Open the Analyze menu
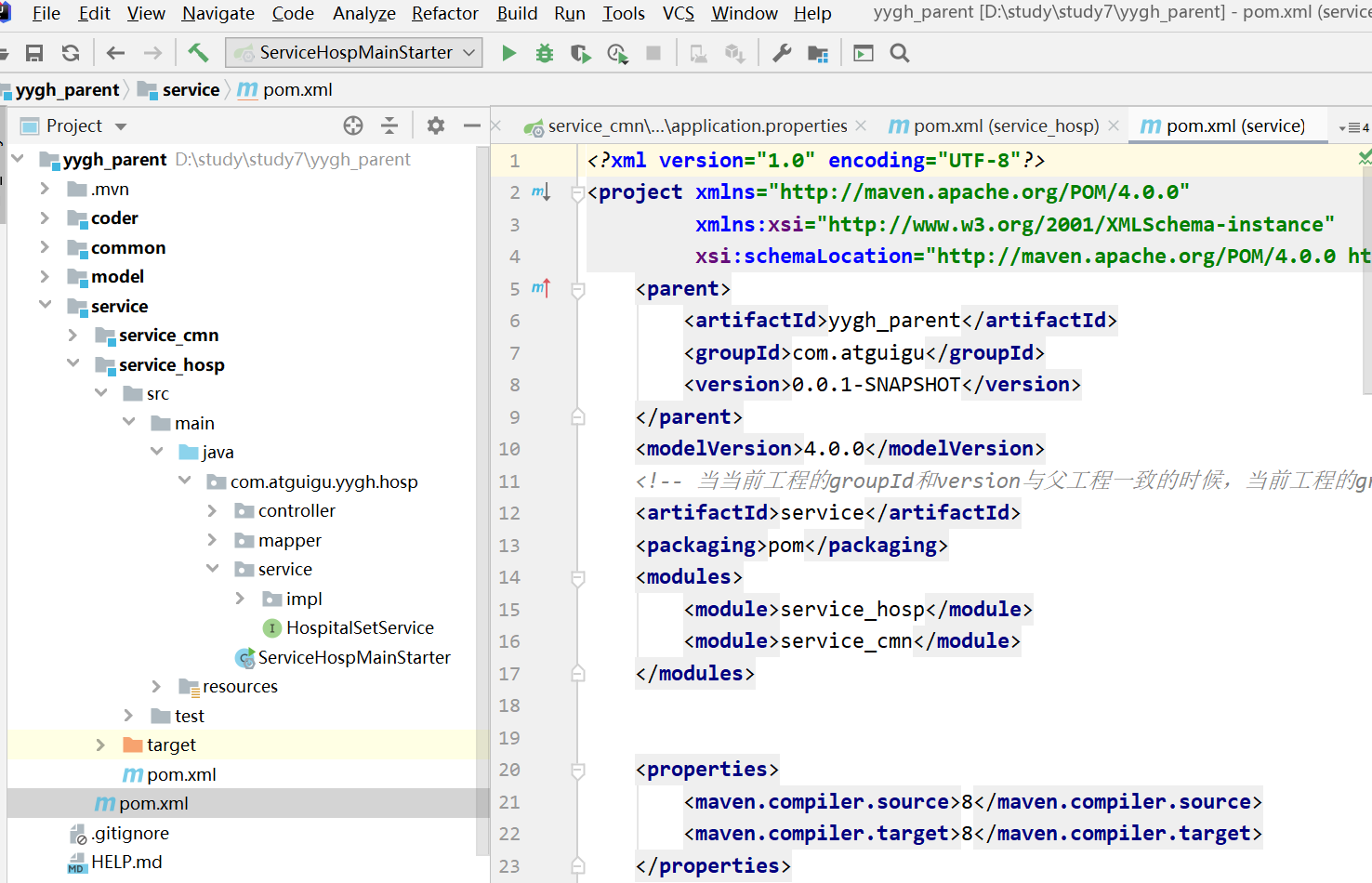 point(364,13)
